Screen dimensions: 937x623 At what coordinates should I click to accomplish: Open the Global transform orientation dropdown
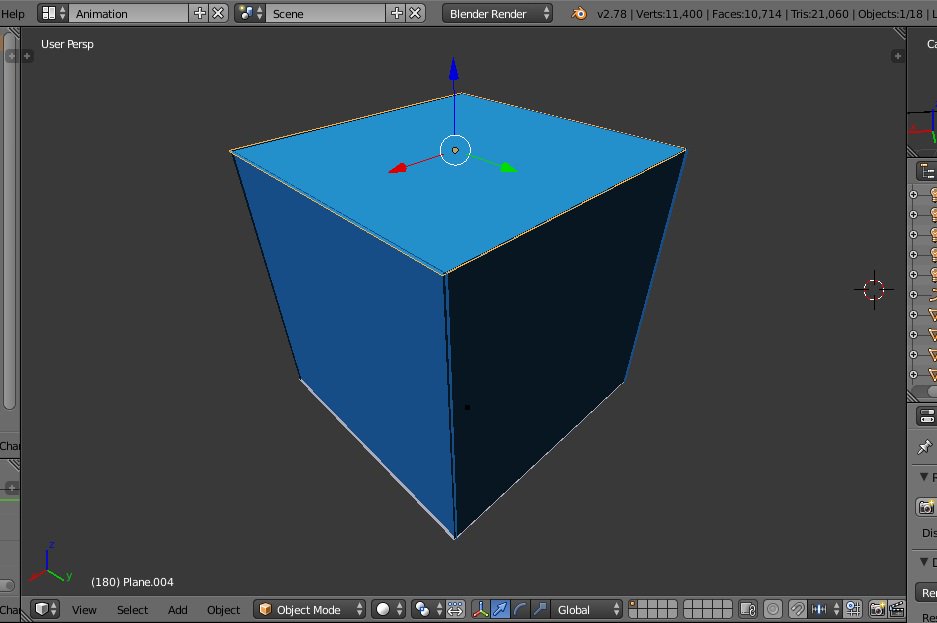[x=586, y=609]
